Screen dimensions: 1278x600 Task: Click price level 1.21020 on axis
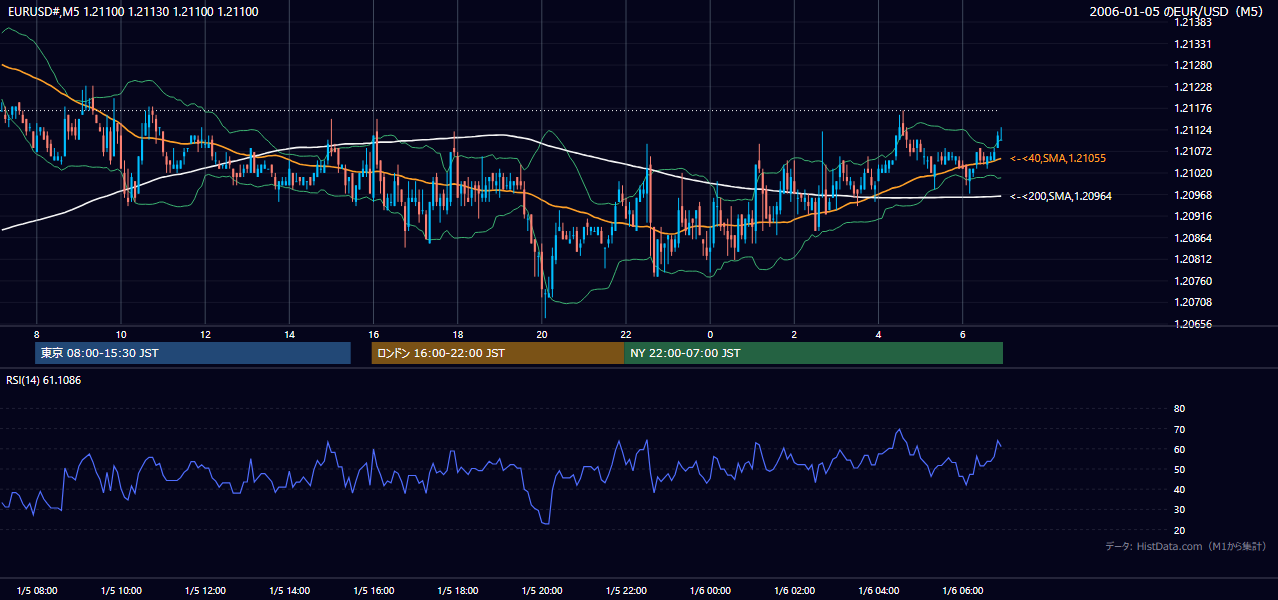coord(1192,173)
